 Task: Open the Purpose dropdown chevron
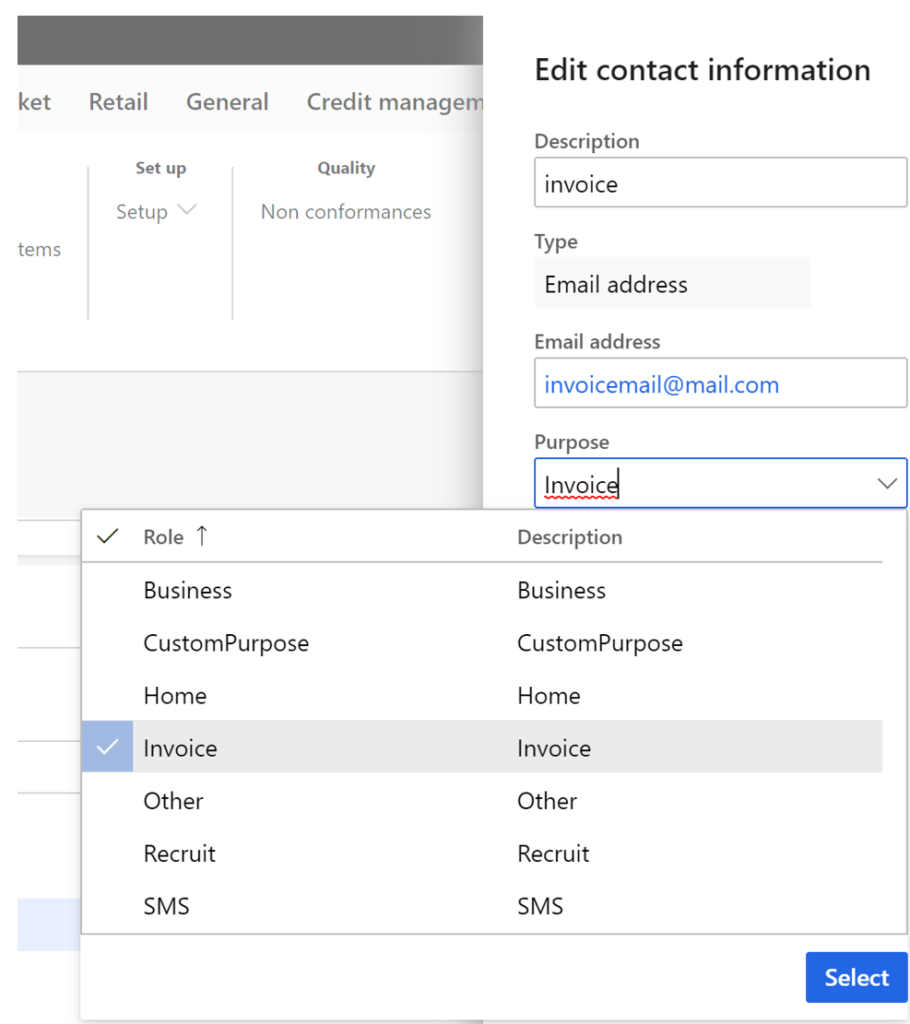(886, 483)
